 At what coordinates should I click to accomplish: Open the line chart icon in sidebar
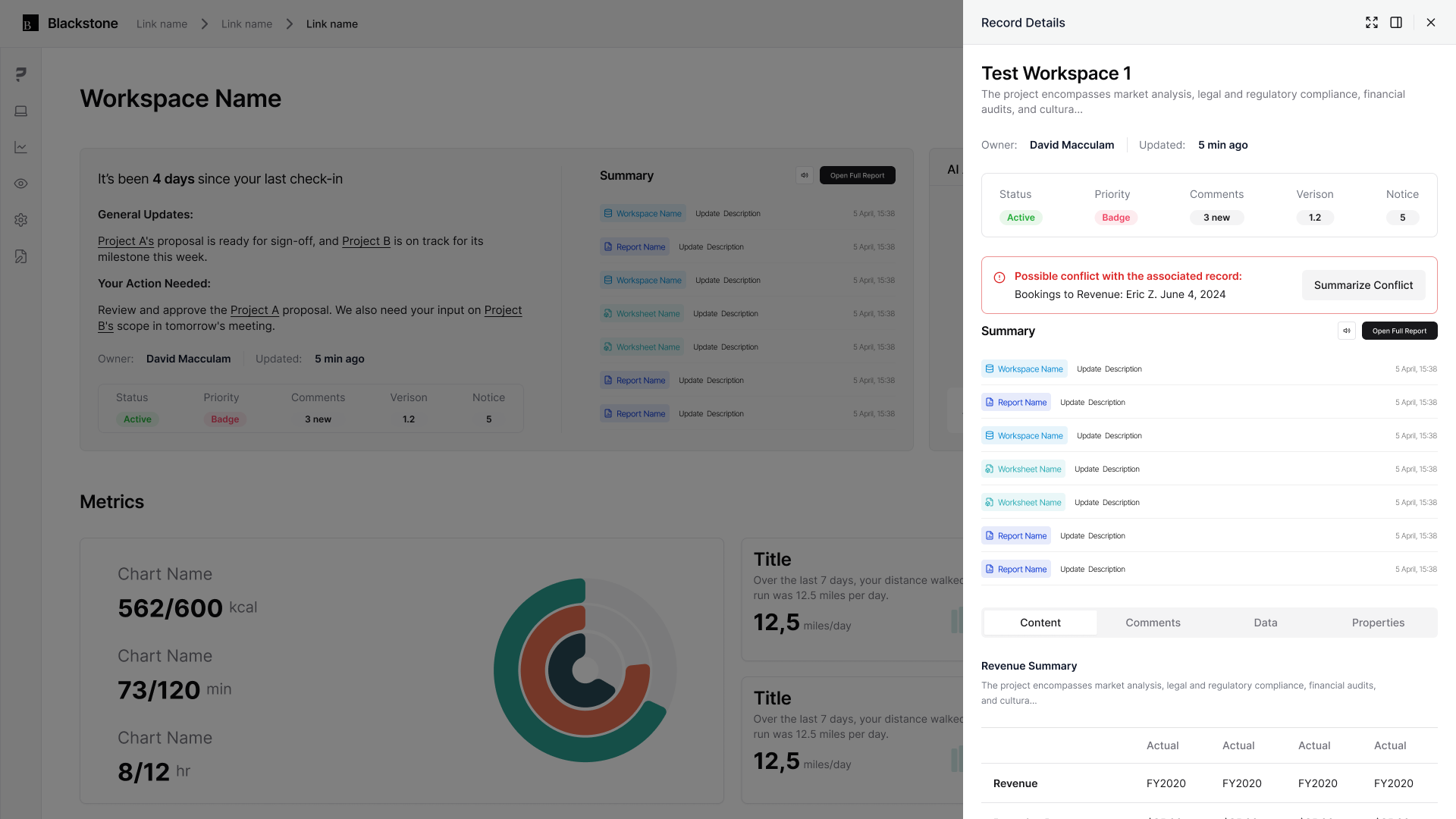pyautogui.click(x=21, y=147)
